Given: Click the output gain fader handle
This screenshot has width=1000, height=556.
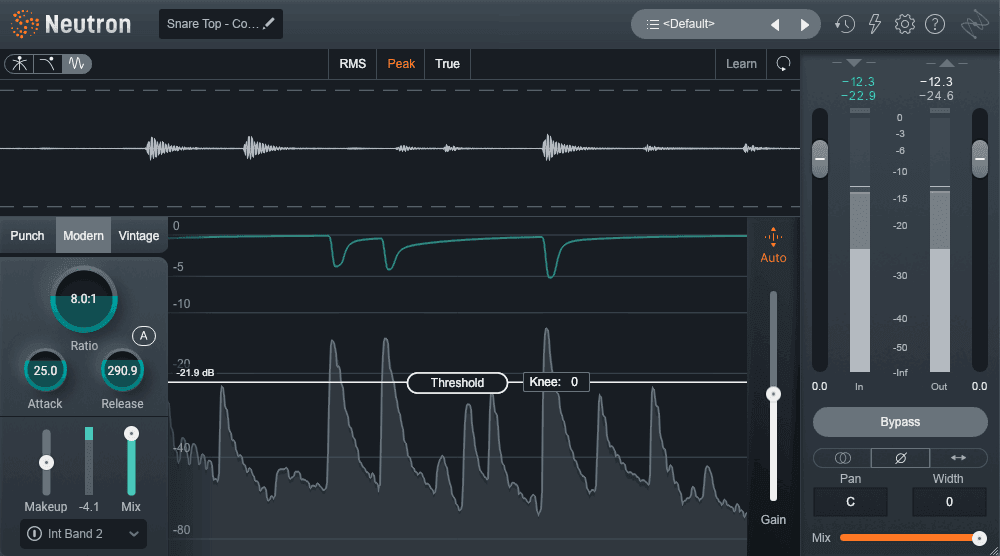Looking at the screenshot, I should [x=980, y=159].
